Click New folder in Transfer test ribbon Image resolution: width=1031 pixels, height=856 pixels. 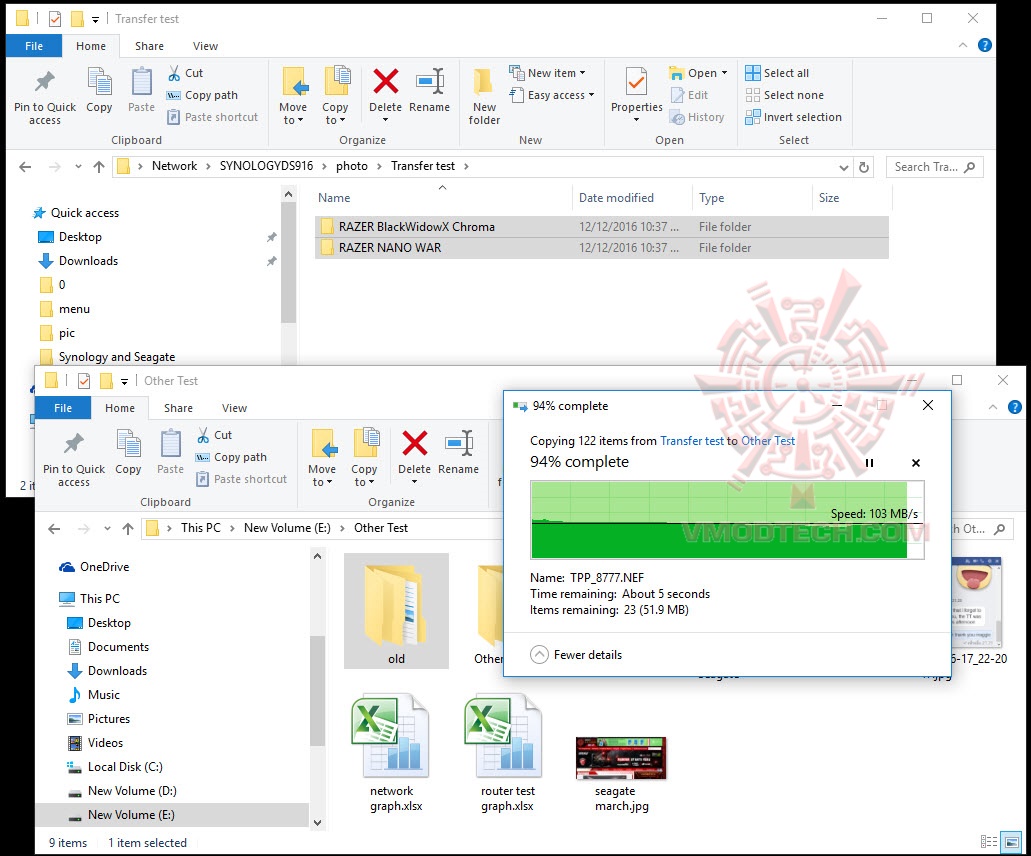484,97
